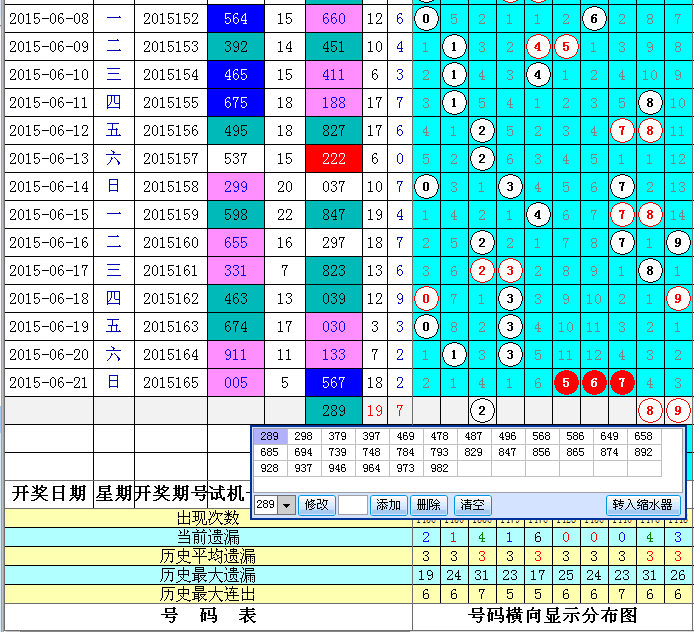The image size is (694, 632).
Task: Select number 874 in the popup list
Action: (609, 452)
